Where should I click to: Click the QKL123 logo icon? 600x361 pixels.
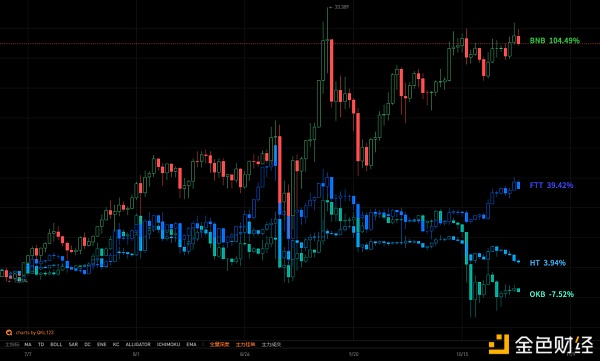pyautogui.click(x=9, y=333)
